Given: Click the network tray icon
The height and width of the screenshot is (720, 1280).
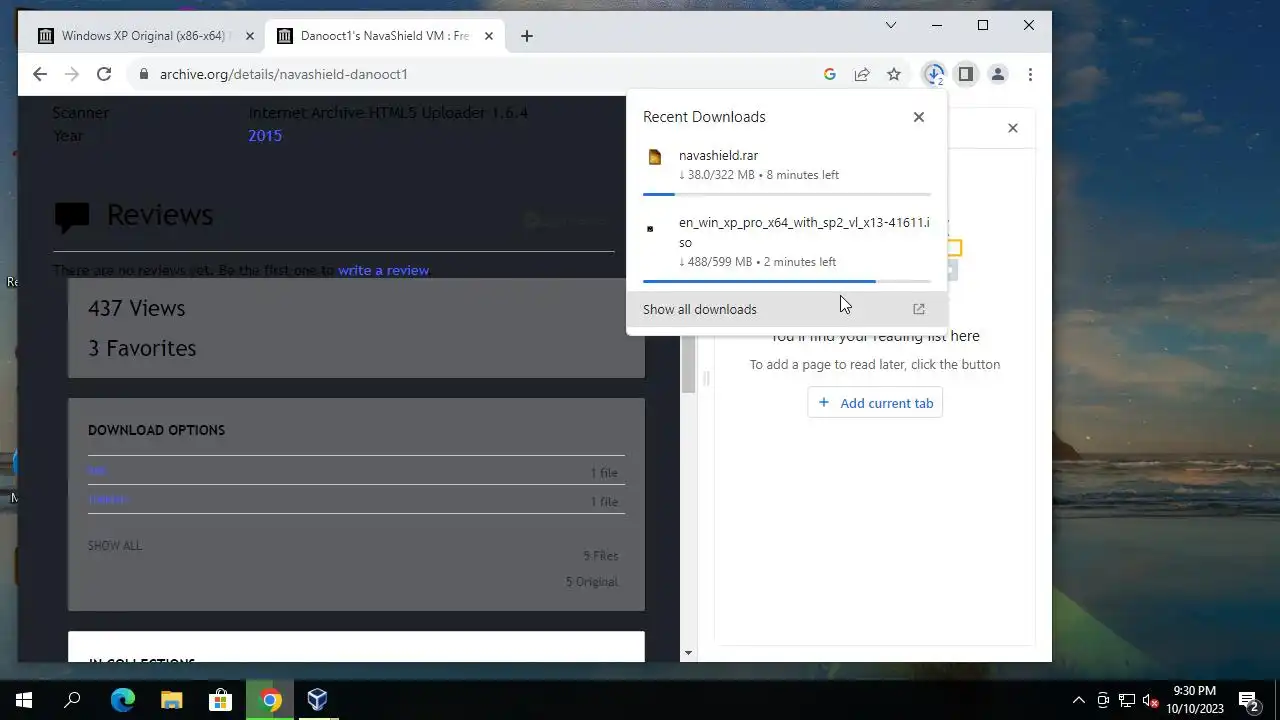Looking at the screenshot, I should coord(1126,700).
